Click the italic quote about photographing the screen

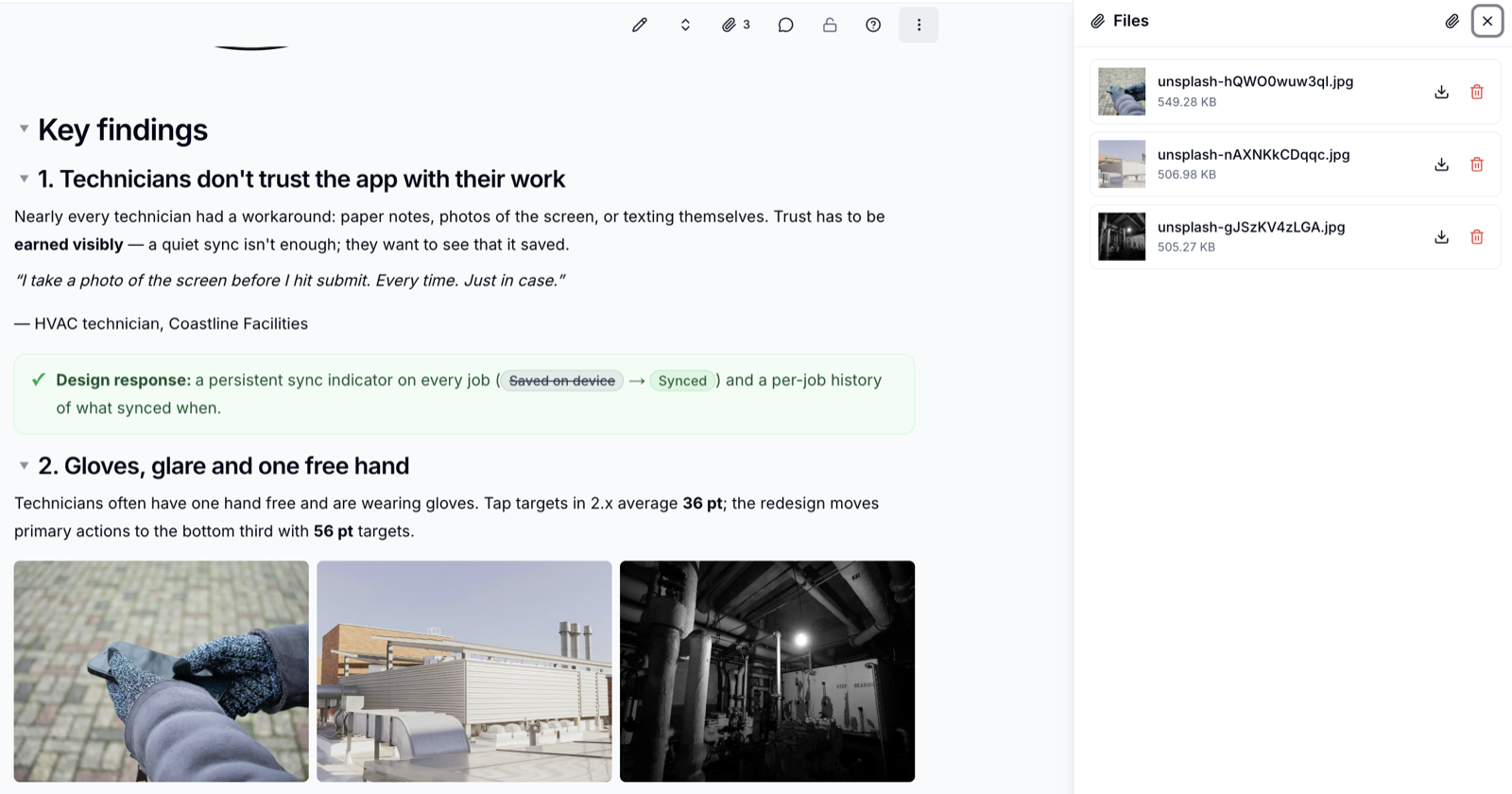click(x=290, y=280)
